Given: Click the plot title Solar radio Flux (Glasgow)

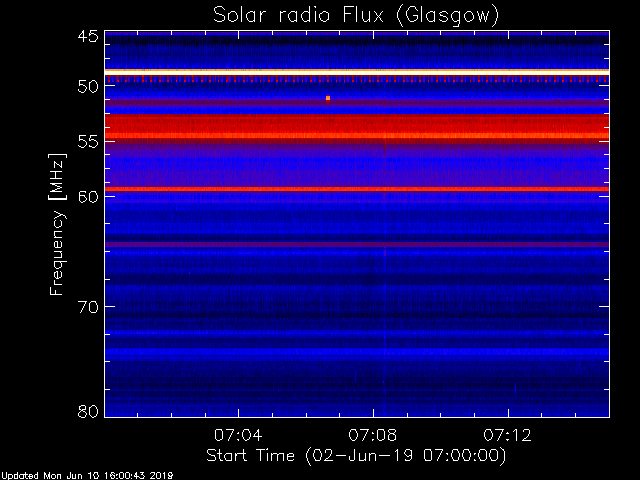Looking at the screenshot, I should tap(356, 16).
